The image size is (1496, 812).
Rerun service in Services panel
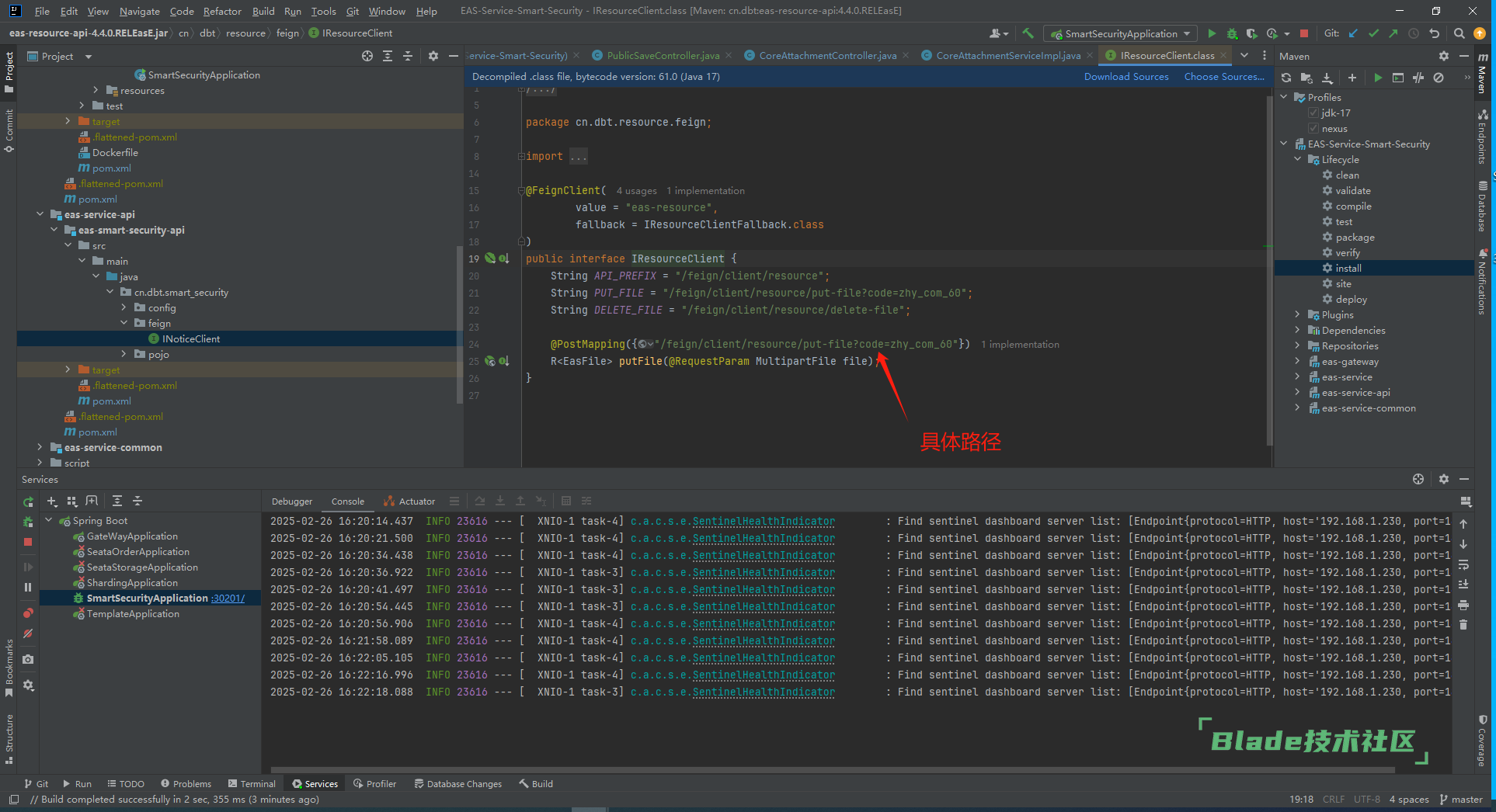(28, 501)
